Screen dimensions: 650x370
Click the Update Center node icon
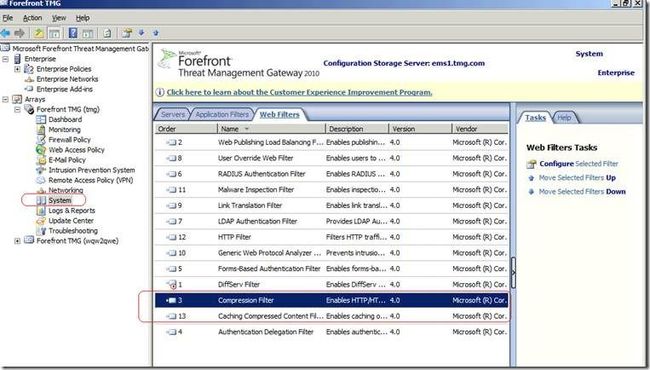tap(41, 220)
